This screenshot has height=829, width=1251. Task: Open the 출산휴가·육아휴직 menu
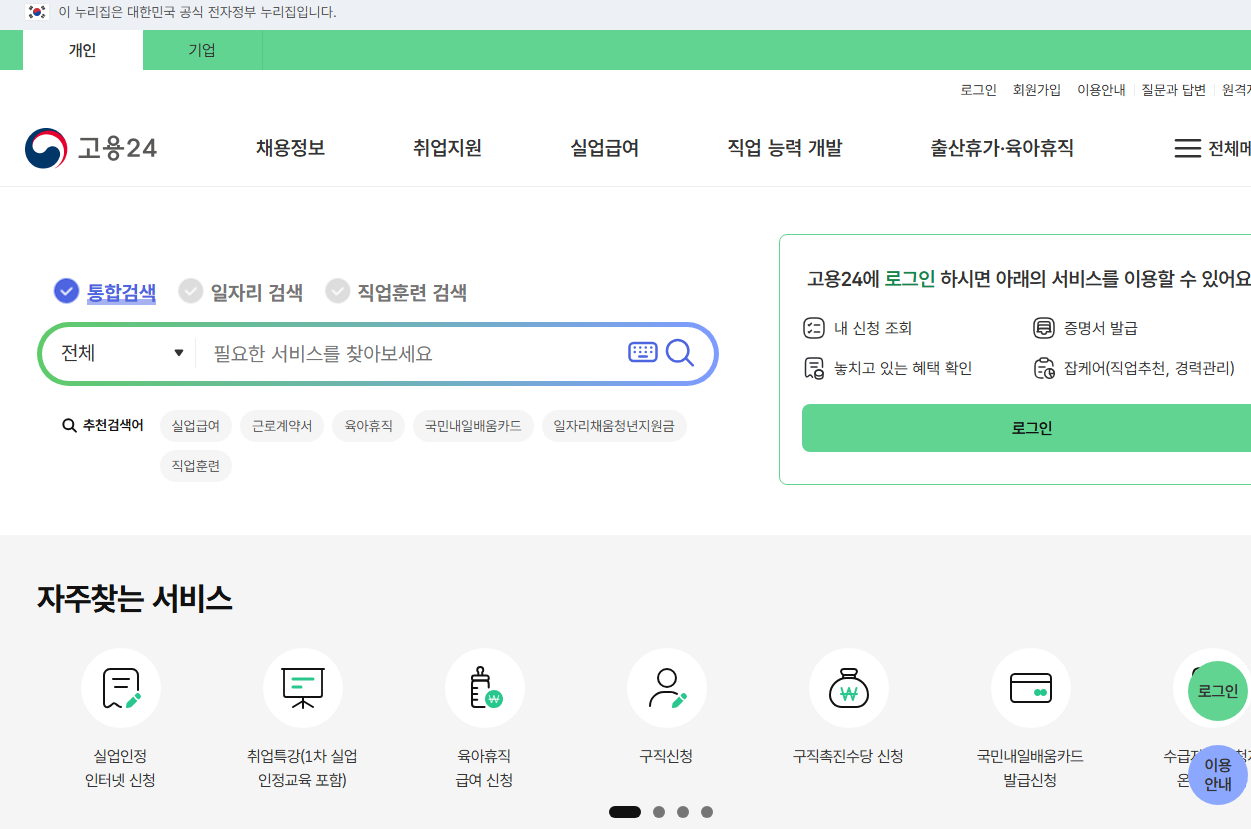[1002, 148]
